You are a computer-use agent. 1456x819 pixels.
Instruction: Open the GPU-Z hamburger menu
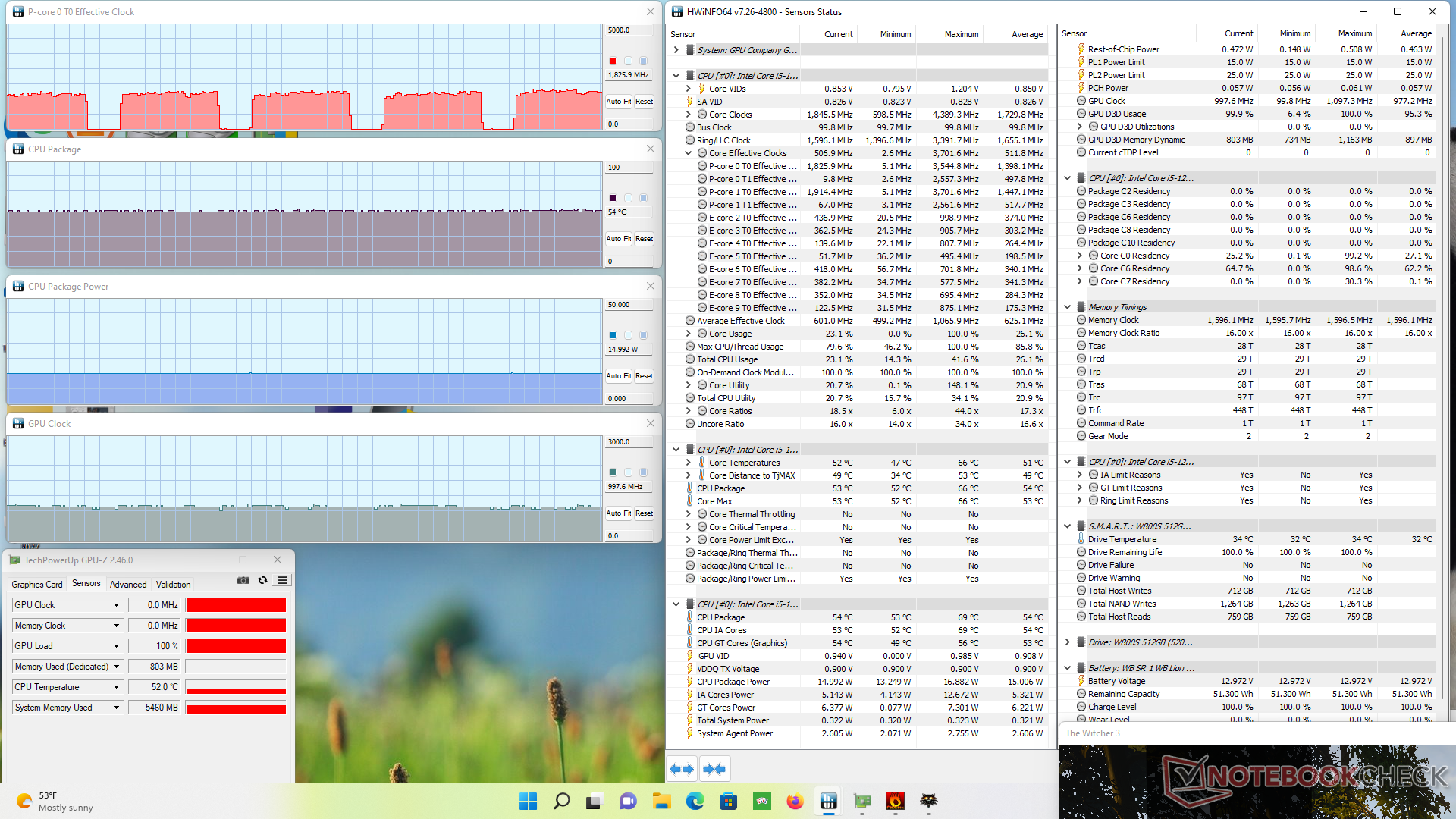point(282,580)
